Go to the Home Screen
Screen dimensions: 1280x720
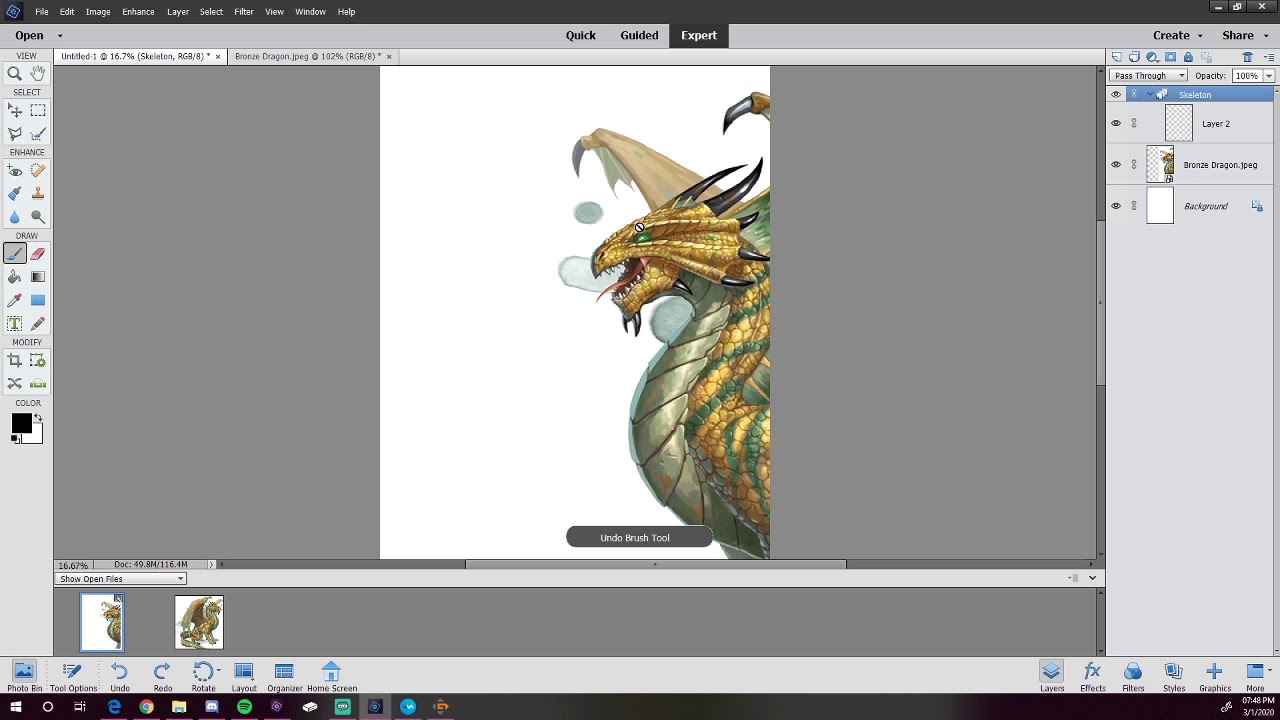332,677
